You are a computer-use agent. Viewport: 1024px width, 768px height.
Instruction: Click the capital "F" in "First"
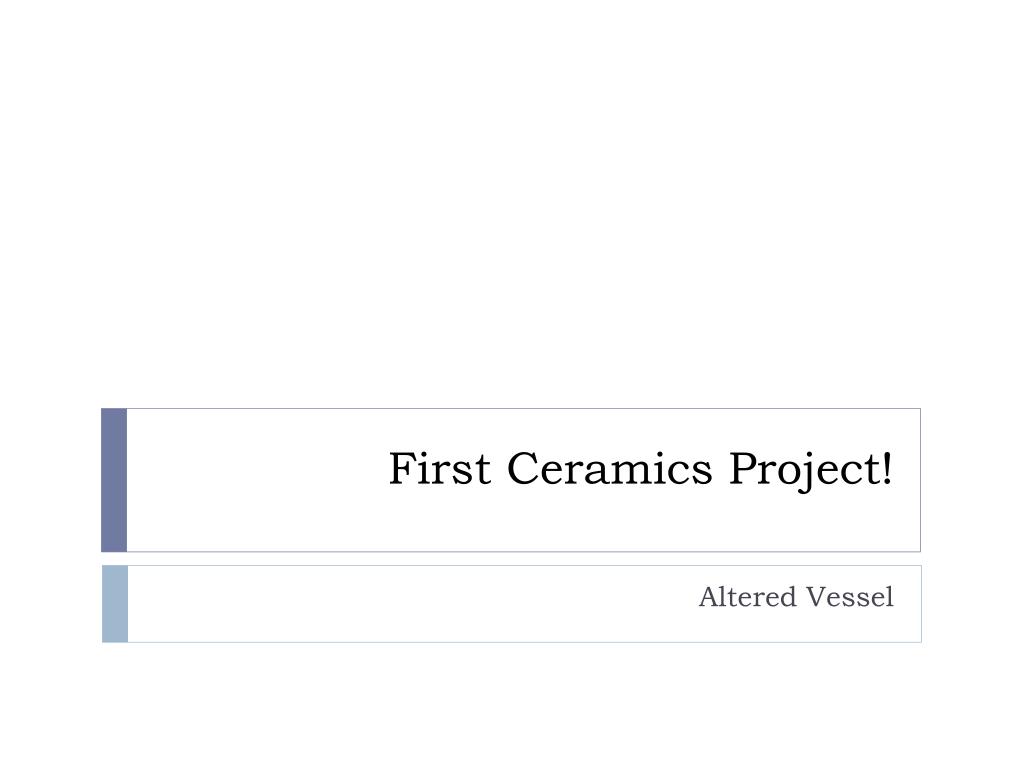click(402, 468)
